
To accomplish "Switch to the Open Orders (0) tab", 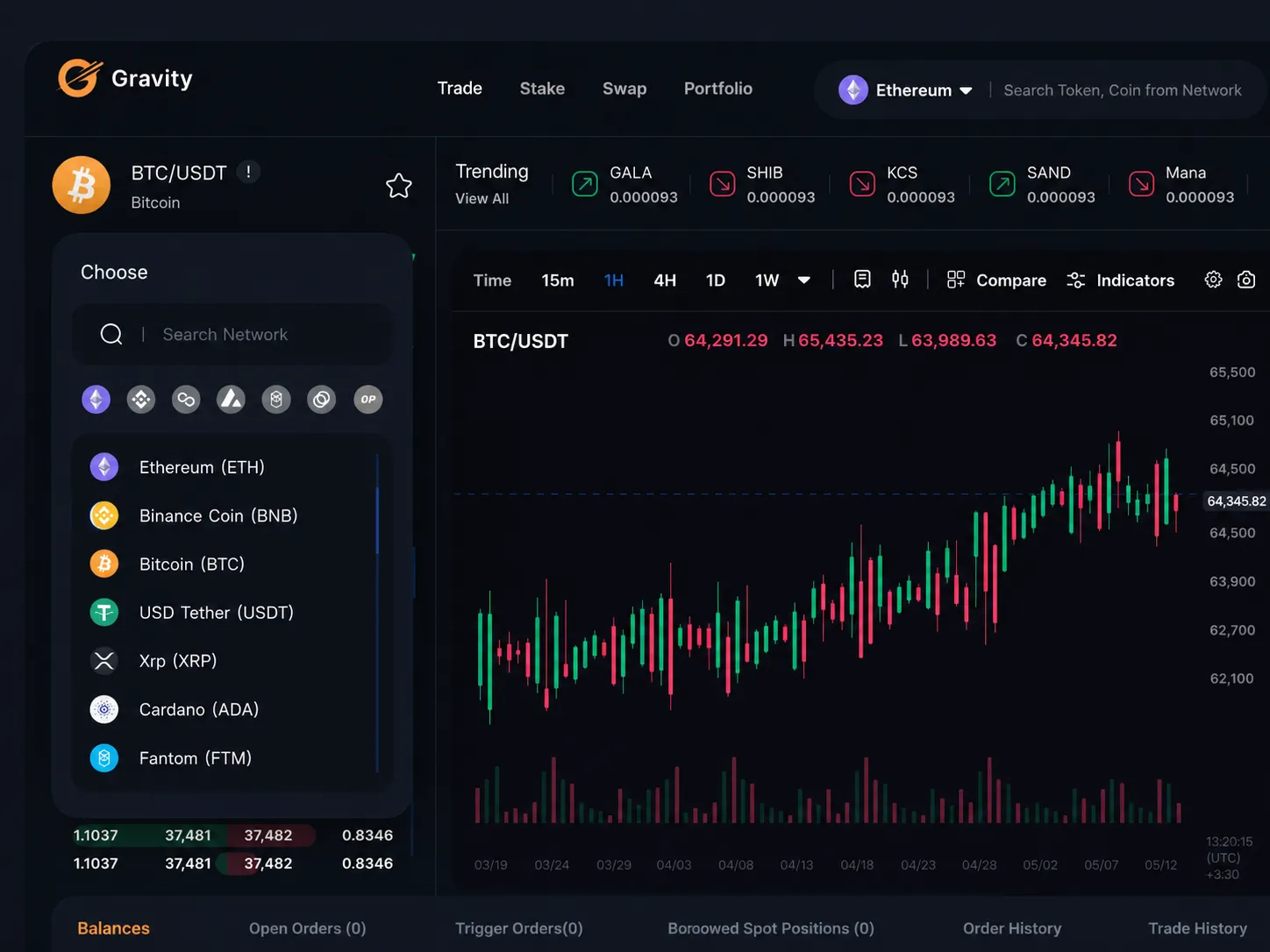I will click(x=307, y=928).
